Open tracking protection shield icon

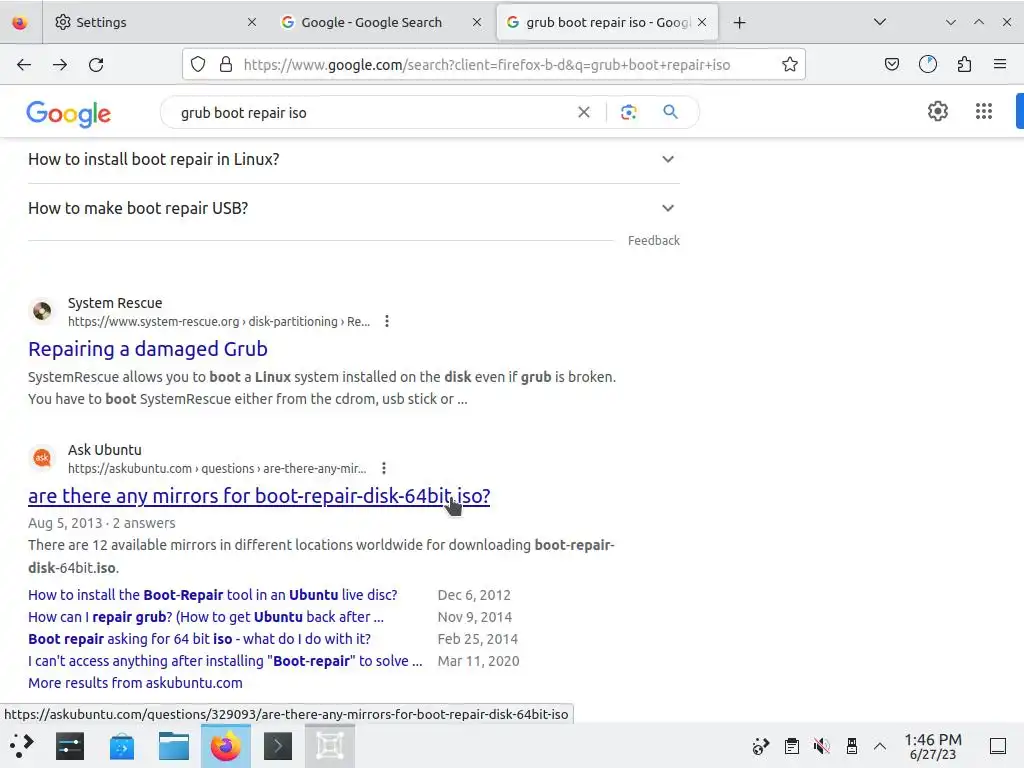tap(198, 64)
